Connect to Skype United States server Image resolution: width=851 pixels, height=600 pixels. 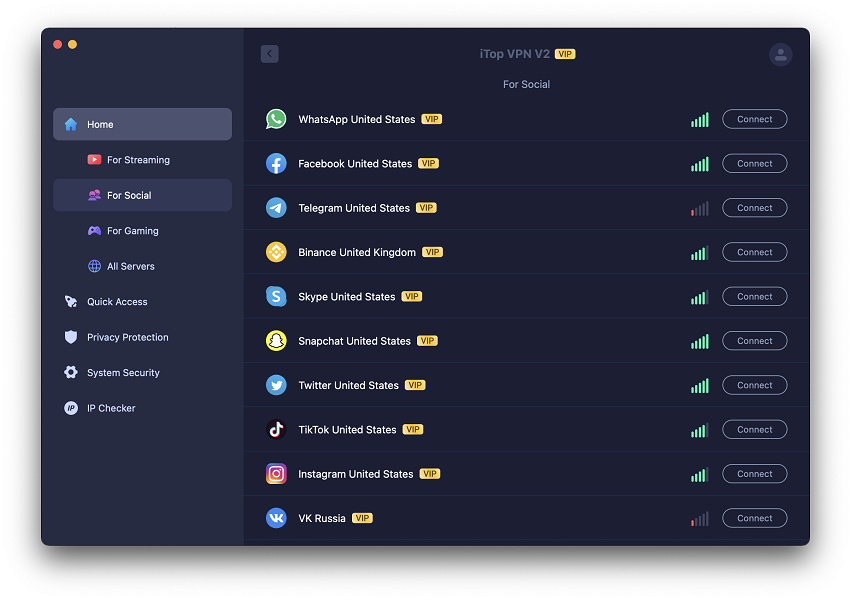pyautogui.click(x=754, y=297)
